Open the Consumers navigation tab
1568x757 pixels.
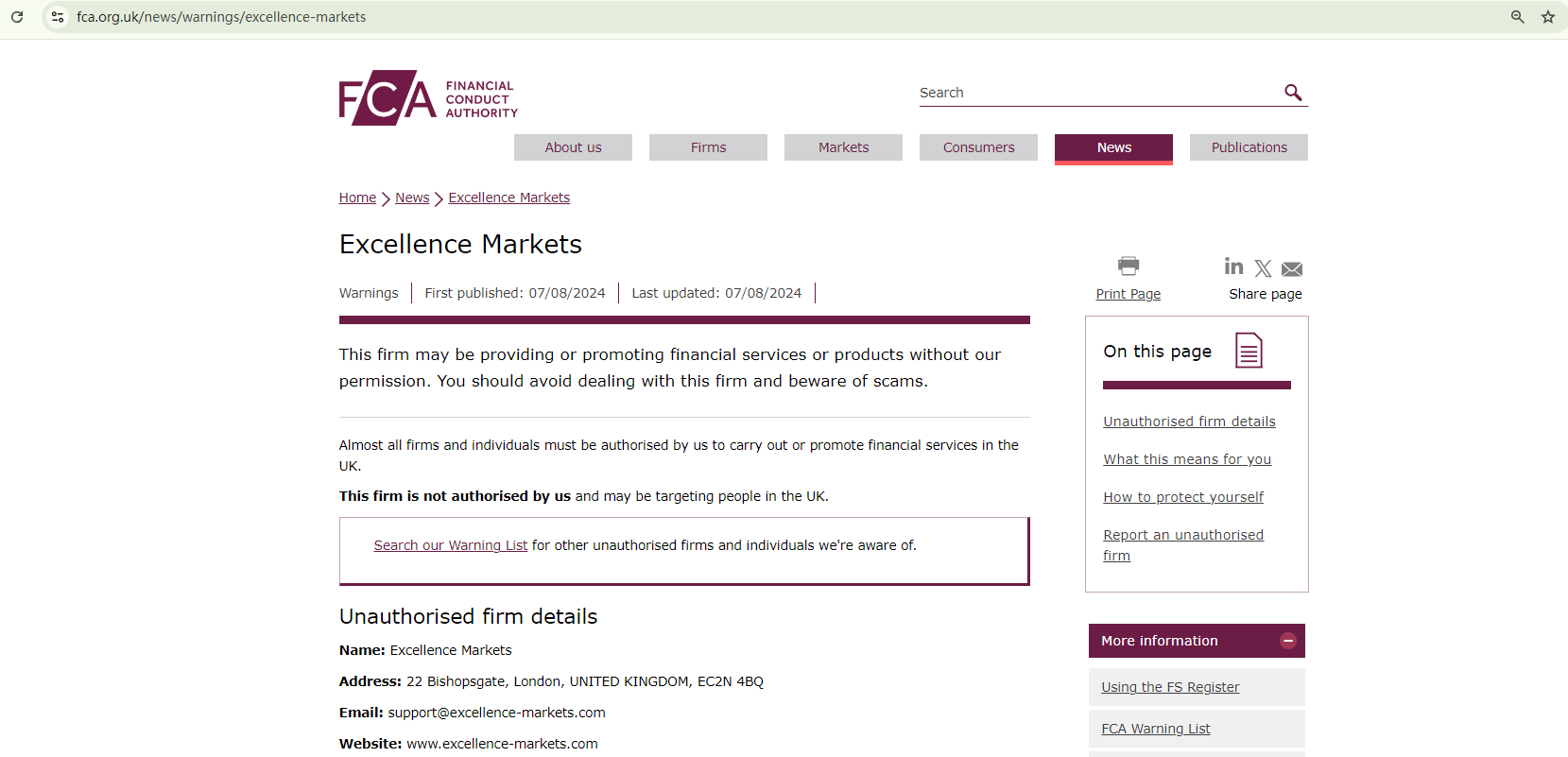tap(978, 147)
